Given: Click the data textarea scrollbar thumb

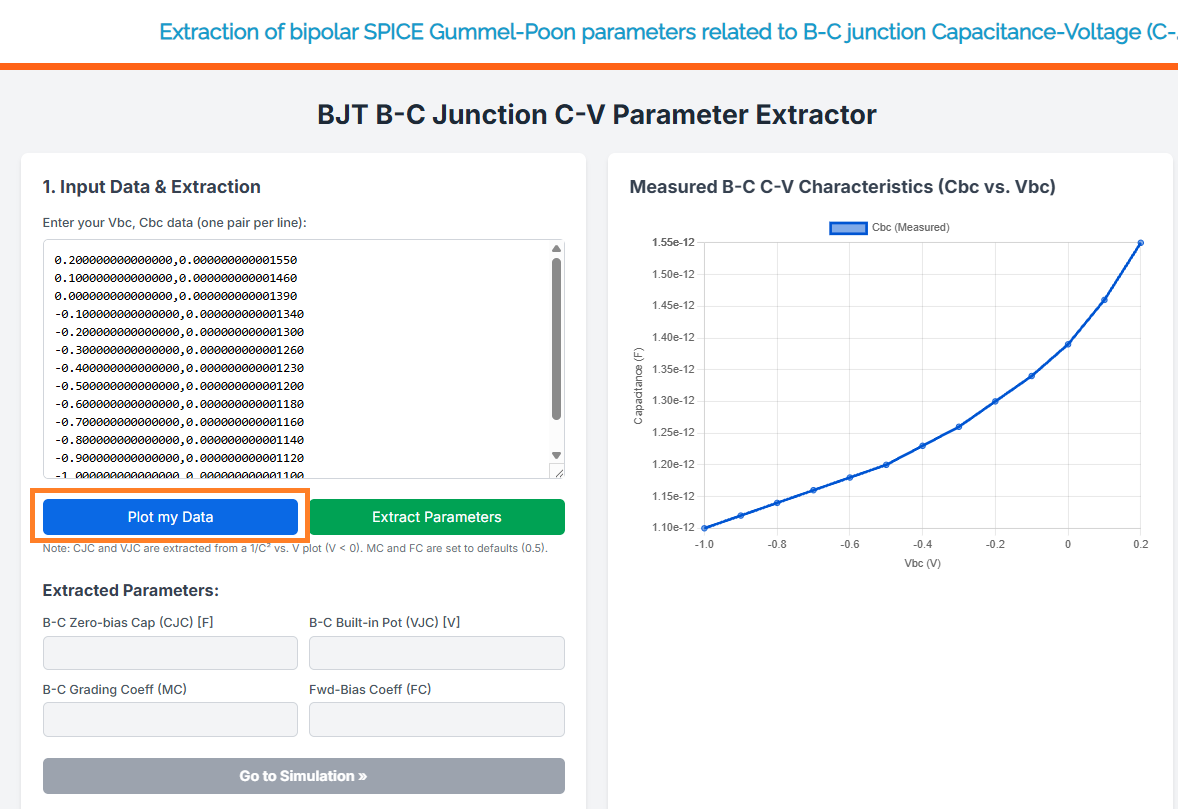Looking at the screenshot, I should (x=556, y=338).
